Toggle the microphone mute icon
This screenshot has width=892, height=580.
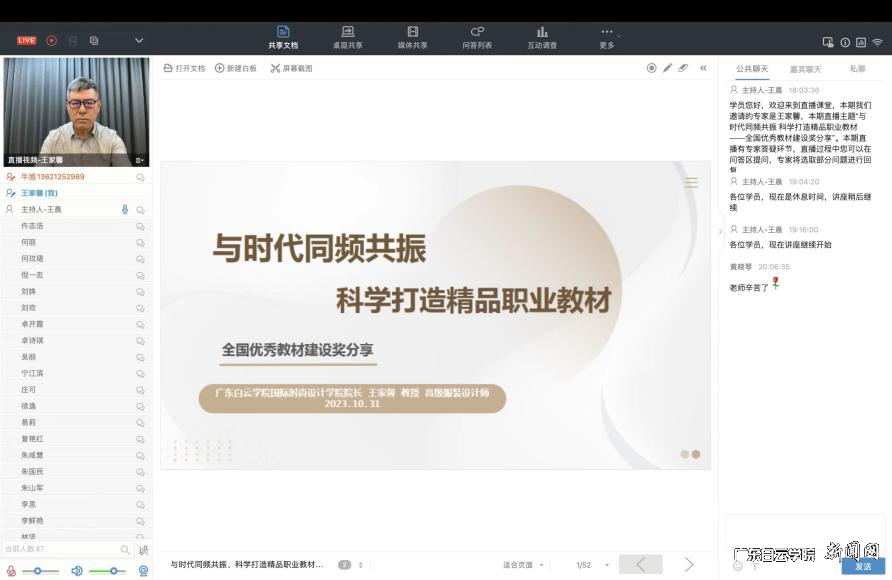pos(12,568)
